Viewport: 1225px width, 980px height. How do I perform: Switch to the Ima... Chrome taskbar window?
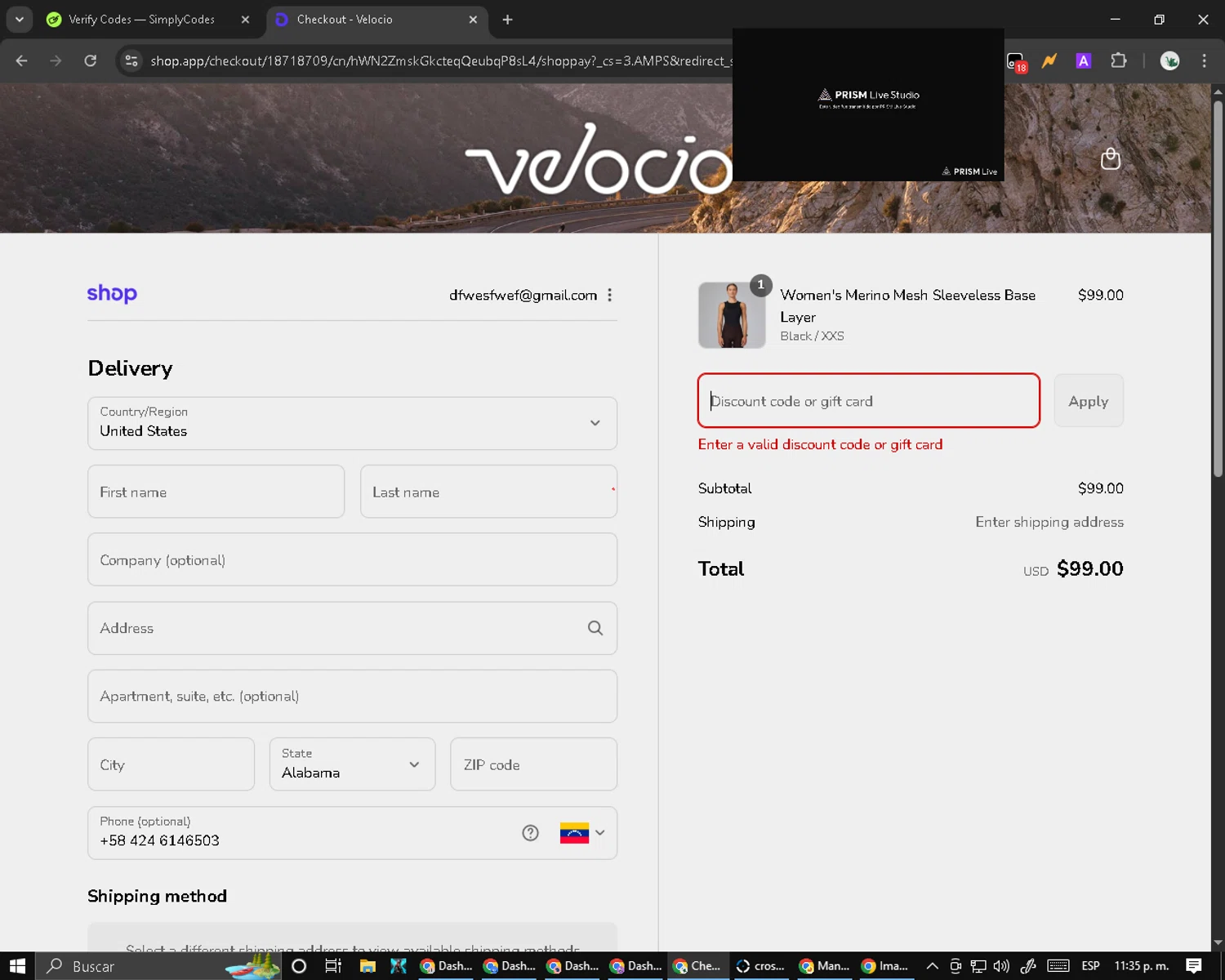pos(887,966)
